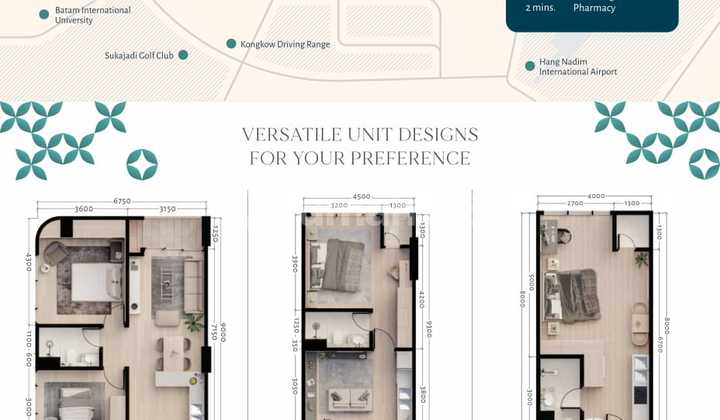
Task: Click the left diamond star ornament icon
Action: (141, 164)
